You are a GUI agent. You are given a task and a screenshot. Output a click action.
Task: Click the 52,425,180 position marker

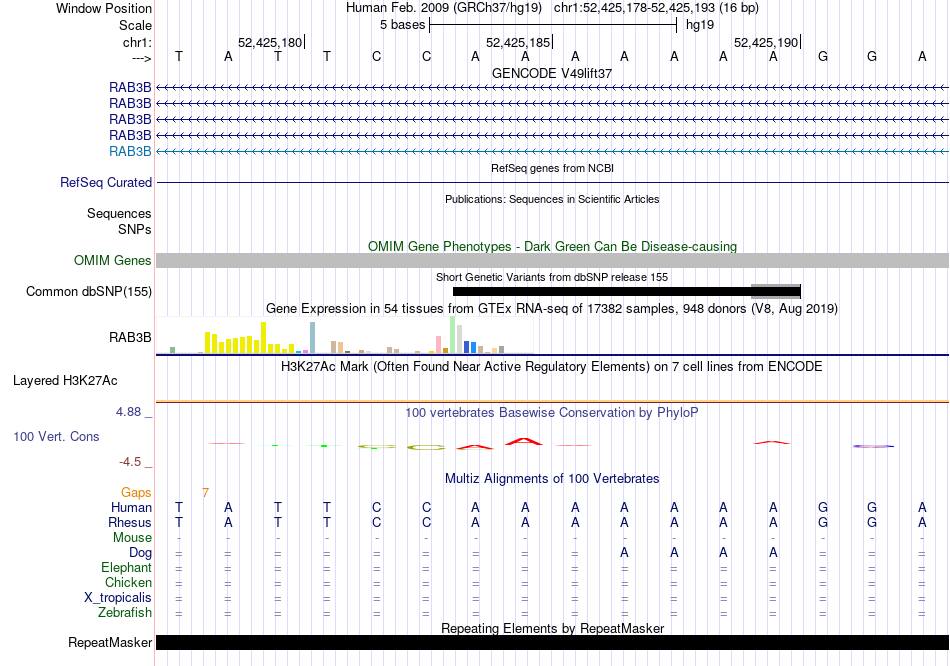tap(270, 42)
